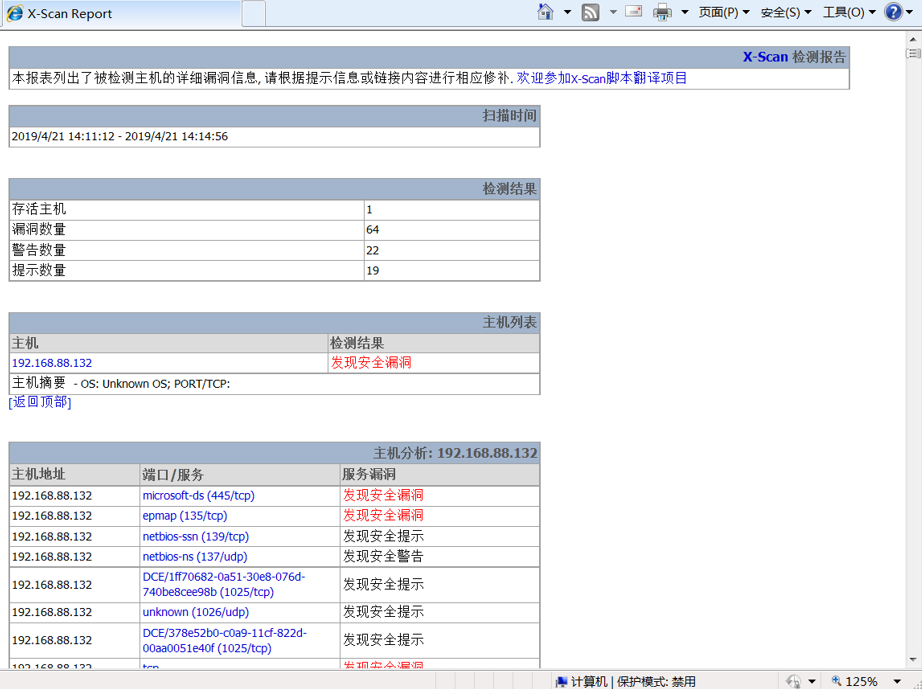This screenshot has height=689, width=922.
Task: Click the privacy report icon in status bar
Action: click(x=794, y=681)
